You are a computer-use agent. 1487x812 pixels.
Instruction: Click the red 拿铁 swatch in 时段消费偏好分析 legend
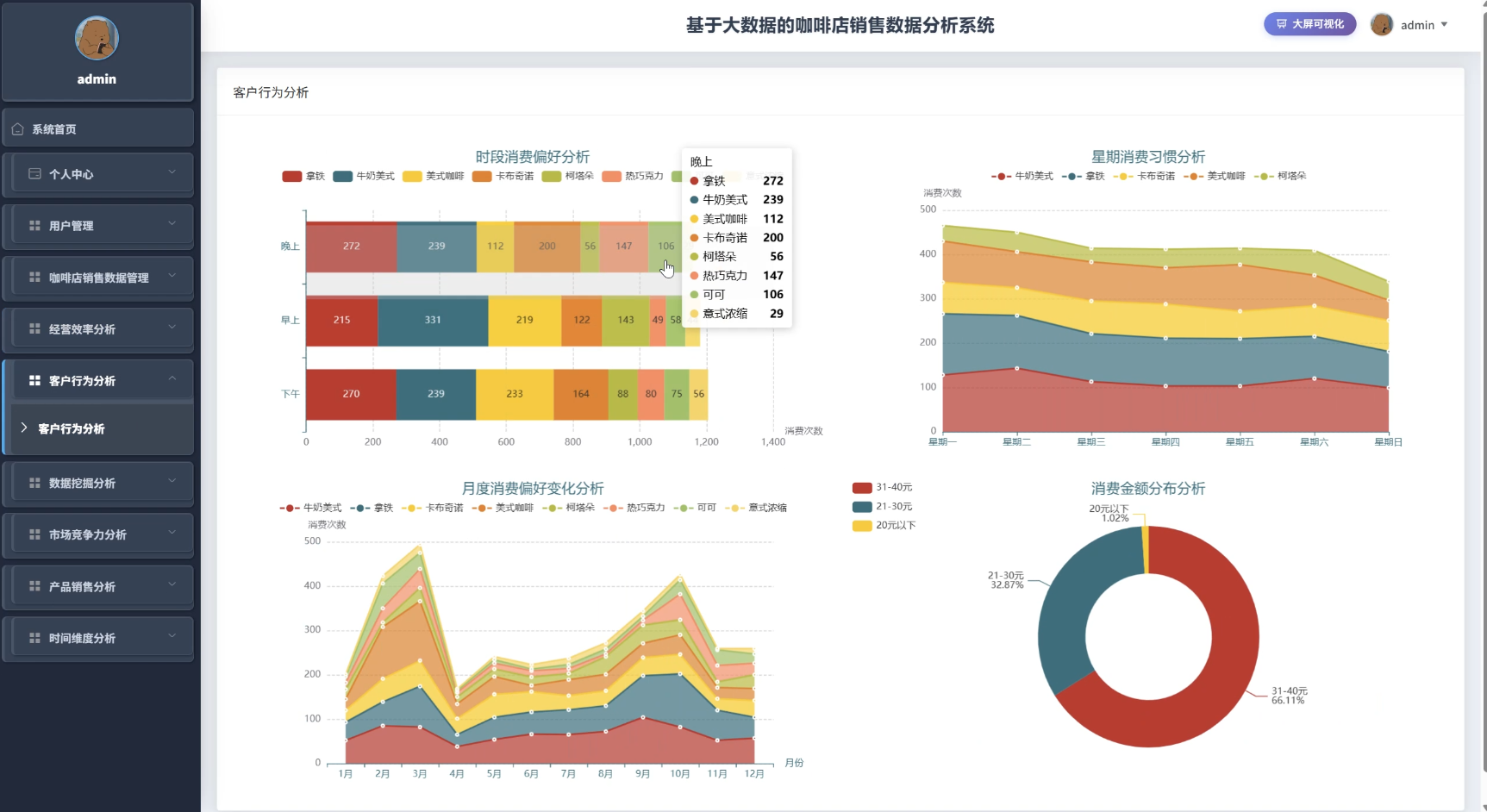point(291,177)
